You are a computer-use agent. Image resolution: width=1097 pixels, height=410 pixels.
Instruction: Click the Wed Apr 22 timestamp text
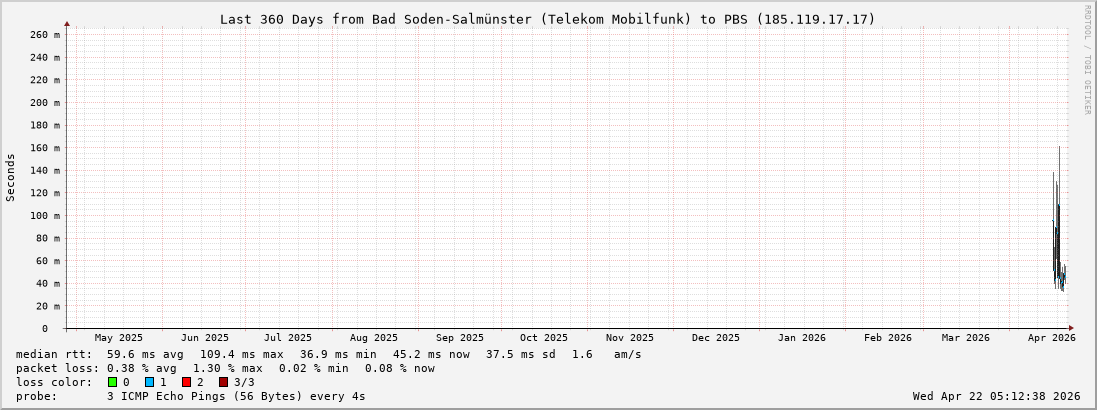click(996, 396)
